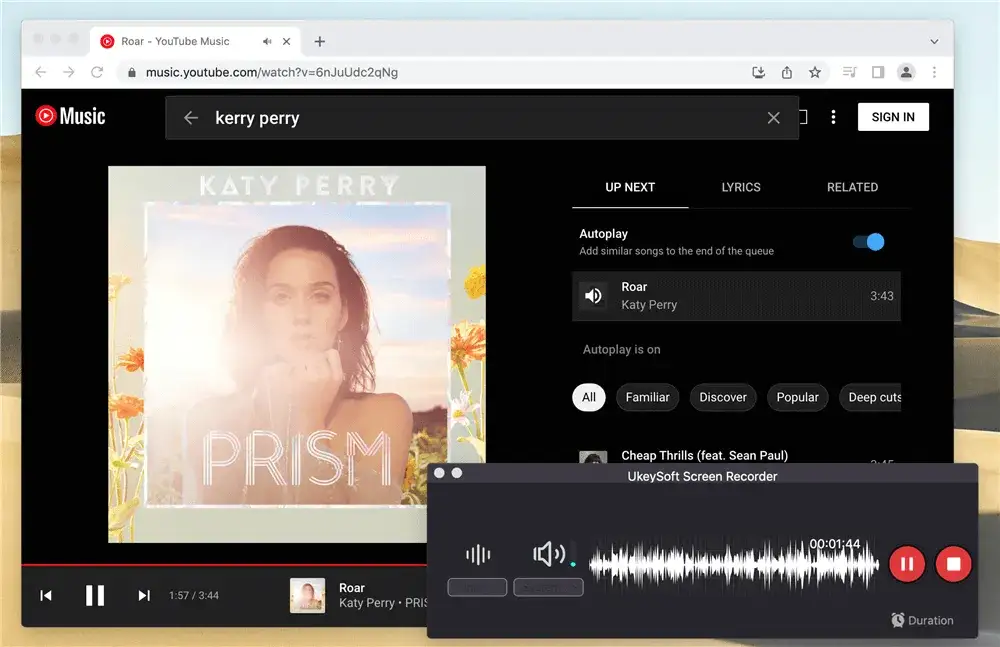Open the YouTube Music options menu (three dots)
The image size is (1000, 647).
833,117
